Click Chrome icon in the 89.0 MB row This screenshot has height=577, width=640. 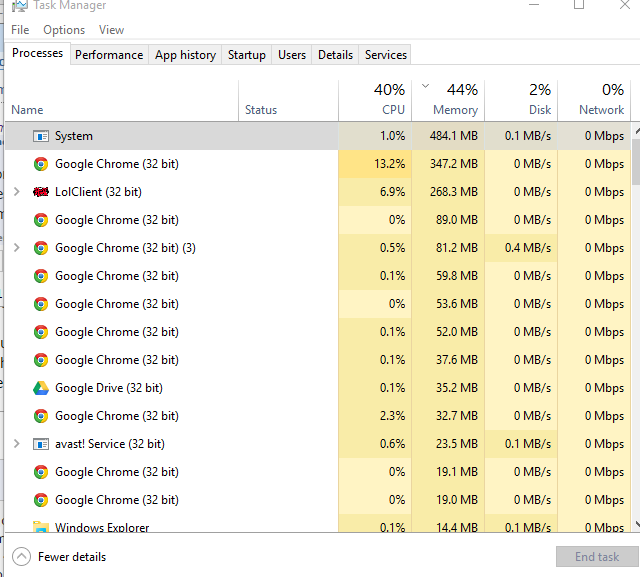pos(41,220)
